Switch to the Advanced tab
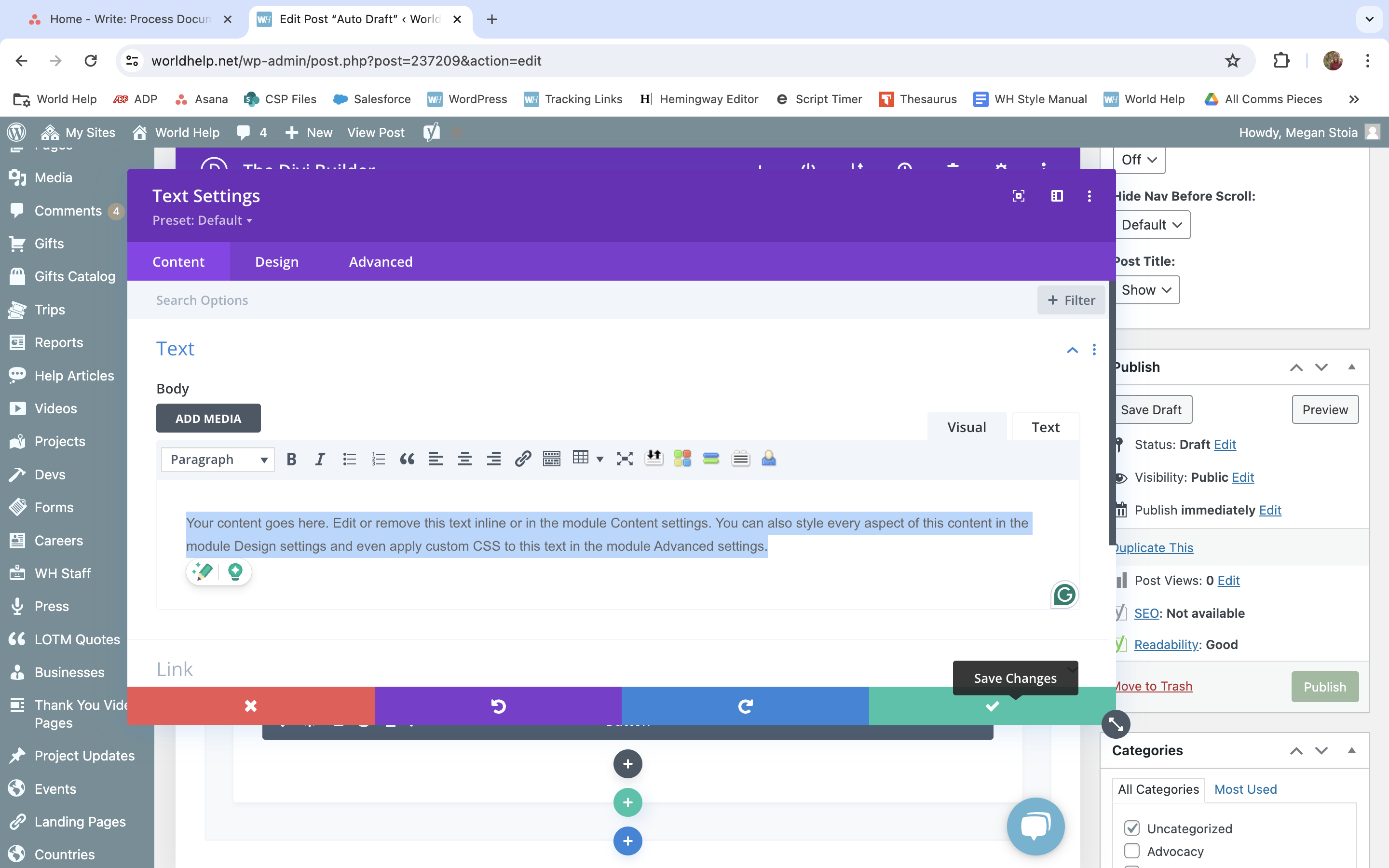The width and height of the screenshot is (1389, 868). [x=381, y=262]
